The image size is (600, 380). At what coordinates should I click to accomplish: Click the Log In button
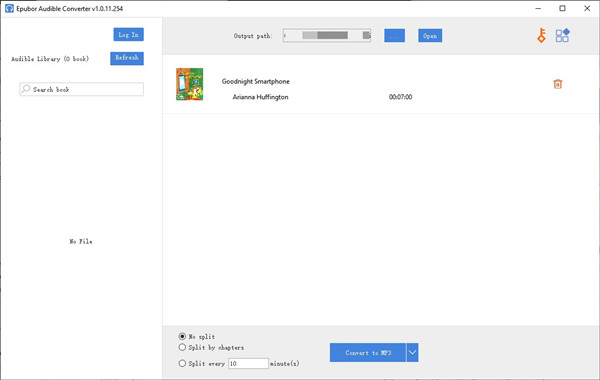(129, 34)
